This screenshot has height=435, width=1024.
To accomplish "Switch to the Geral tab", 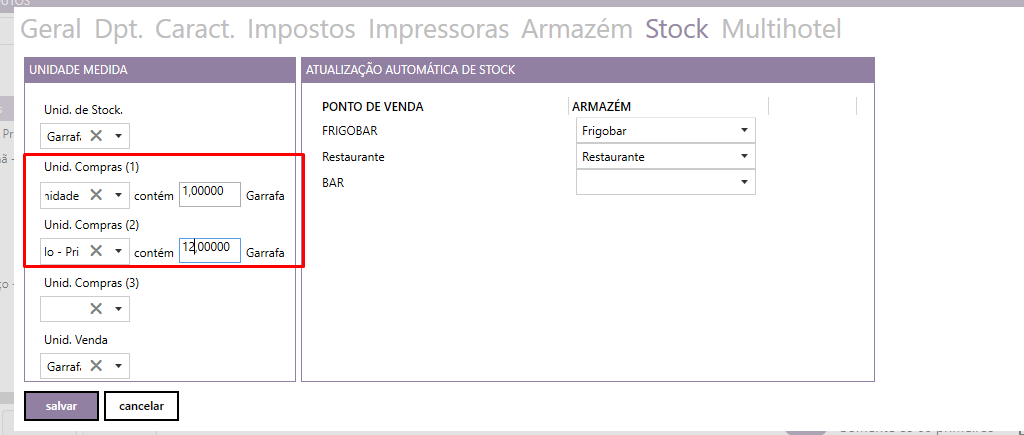I will click(51, 28).
